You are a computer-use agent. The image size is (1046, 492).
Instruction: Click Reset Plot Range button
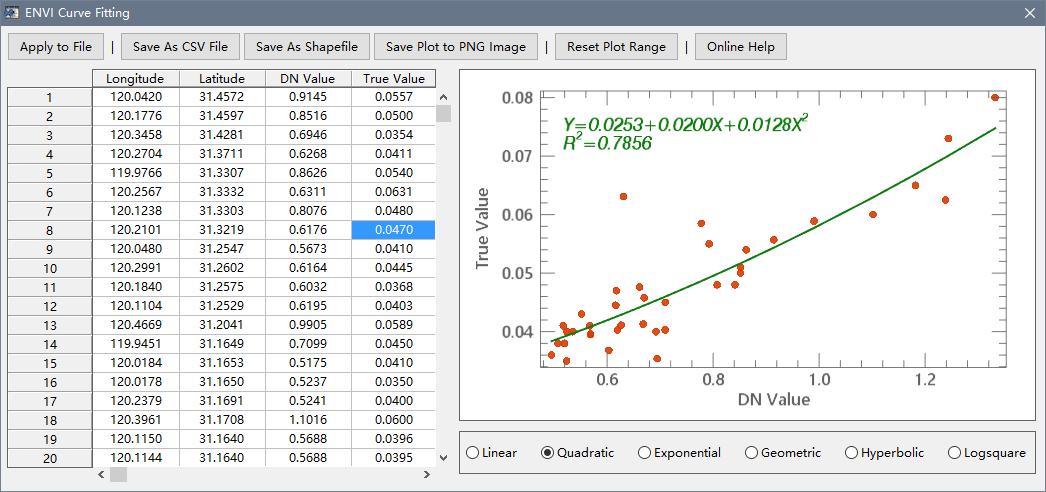coord(616,47)
